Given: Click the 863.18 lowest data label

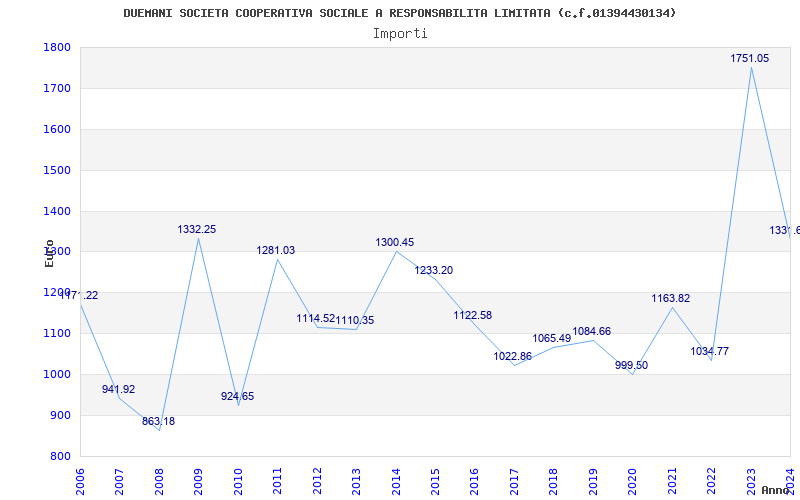Looking at the screenshot, I should 158,422.
